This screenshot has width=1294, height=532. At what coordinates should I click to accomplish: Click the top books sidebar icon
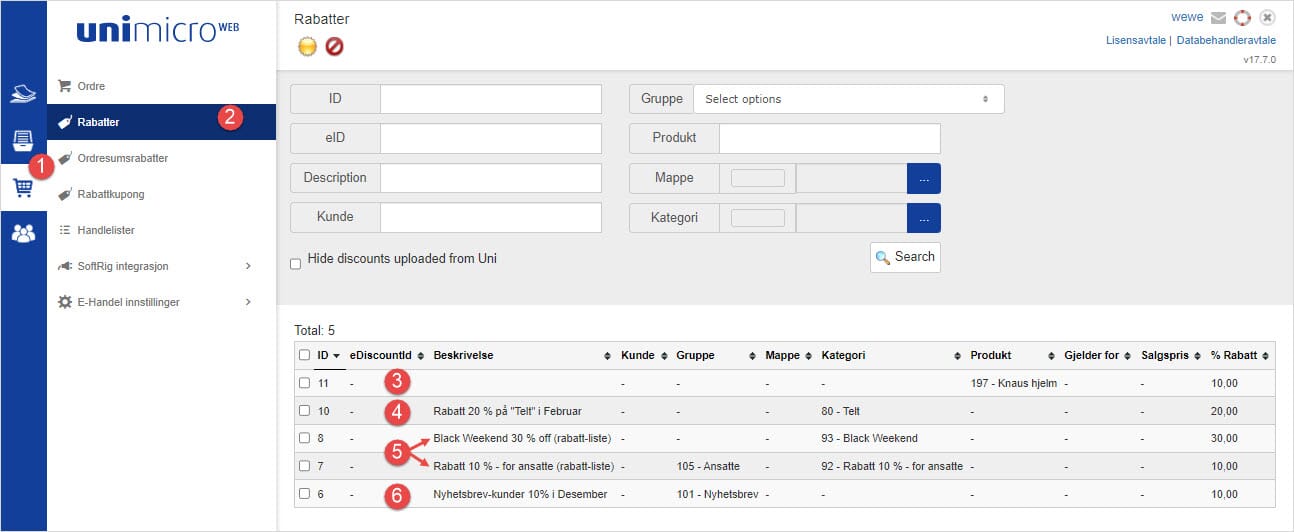click(x=22, y=94)
